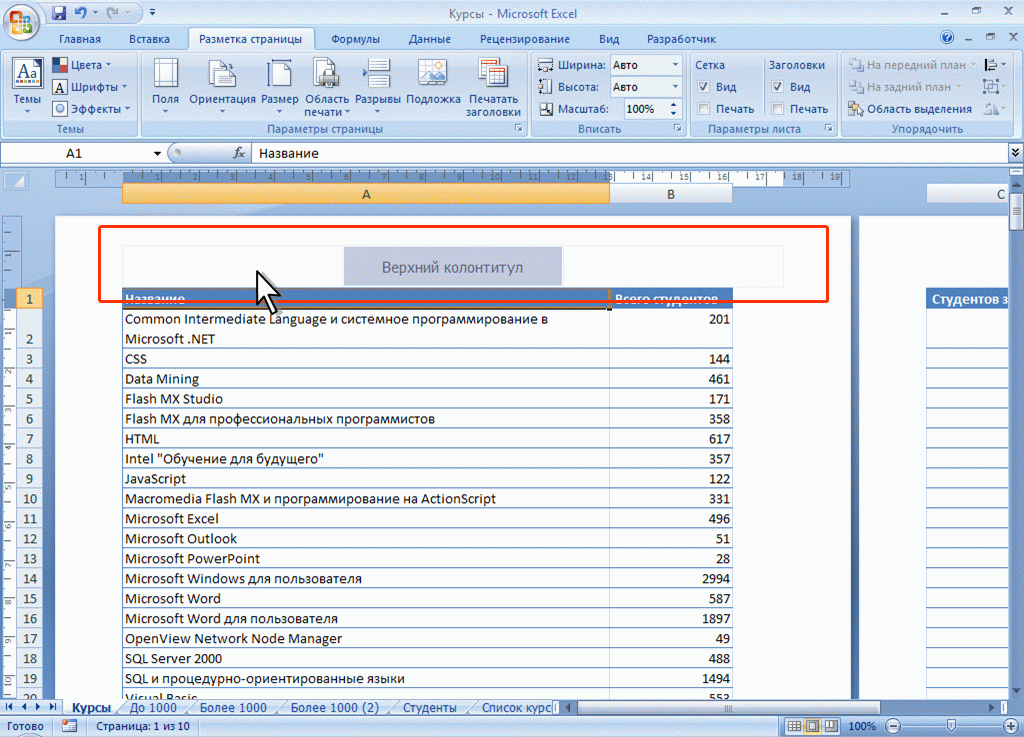Screen dimensions: 1024x737
Task: Go to first sheet navigation arrow
Action: (8, 707)
